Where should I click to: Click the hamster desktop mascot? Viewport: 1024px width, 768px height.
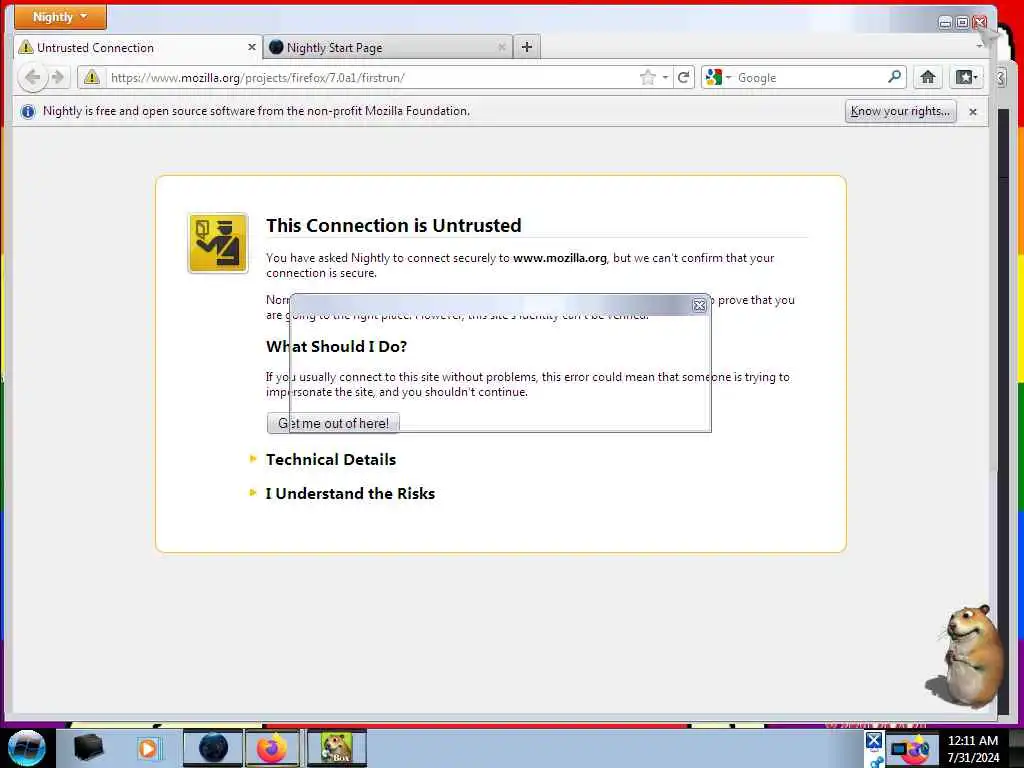[965, 656]
